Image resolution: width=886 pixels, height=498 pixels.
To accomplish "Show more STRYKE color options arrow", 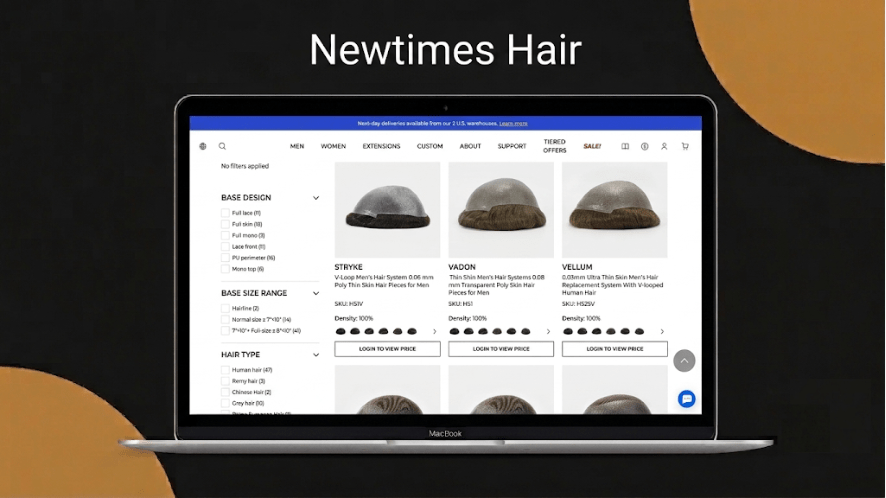I will pos(435,332).
